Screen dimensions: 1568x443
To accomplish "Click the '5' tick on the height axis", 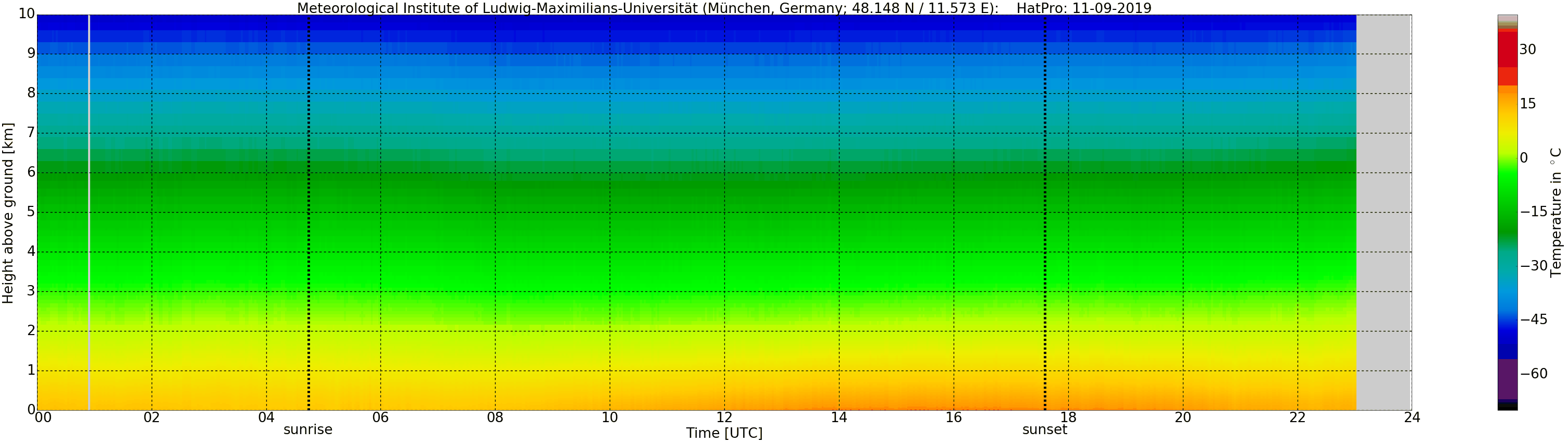I will point(31,212).
